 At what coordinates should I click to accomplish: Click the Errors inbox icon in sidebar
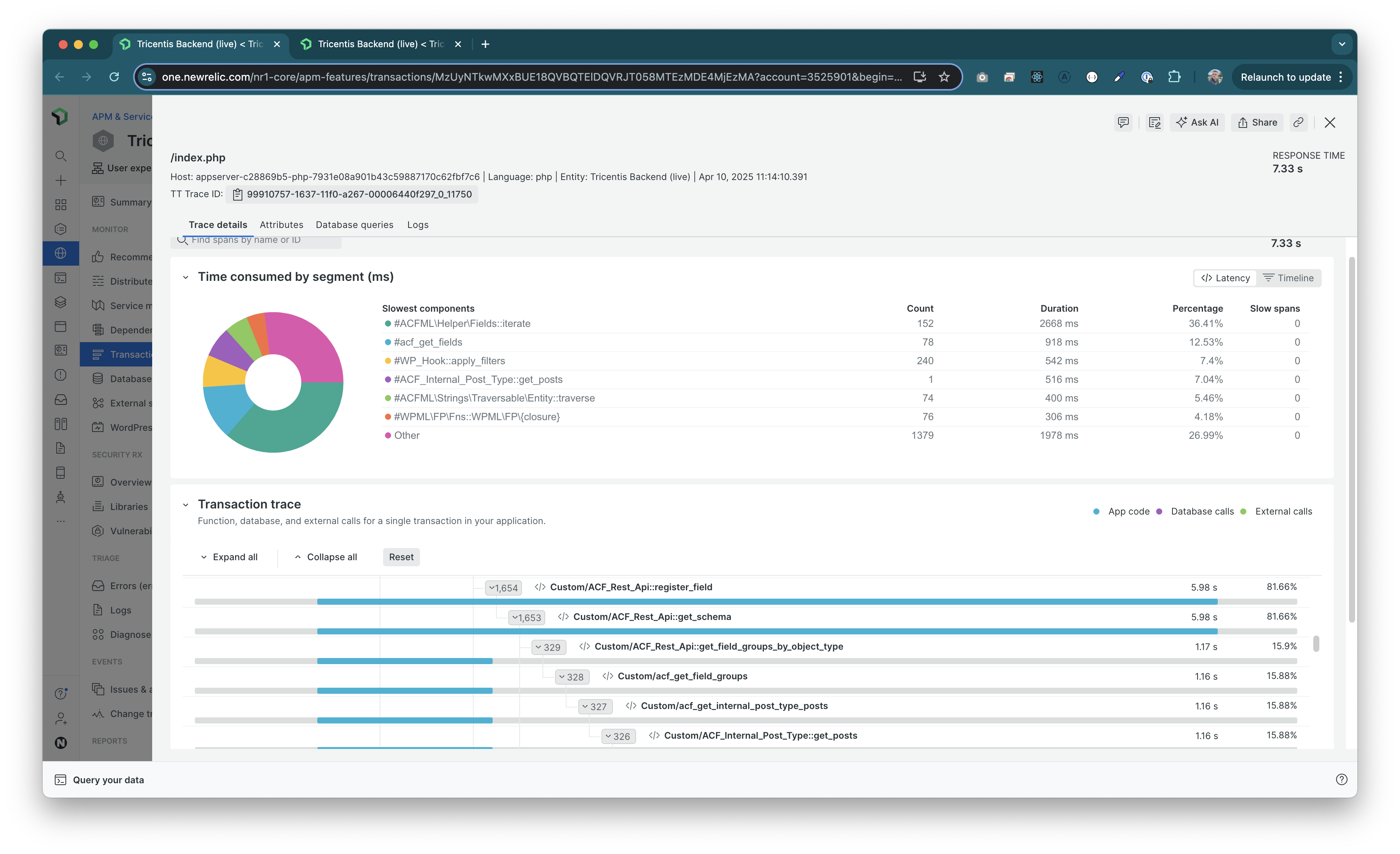(98, 585)
